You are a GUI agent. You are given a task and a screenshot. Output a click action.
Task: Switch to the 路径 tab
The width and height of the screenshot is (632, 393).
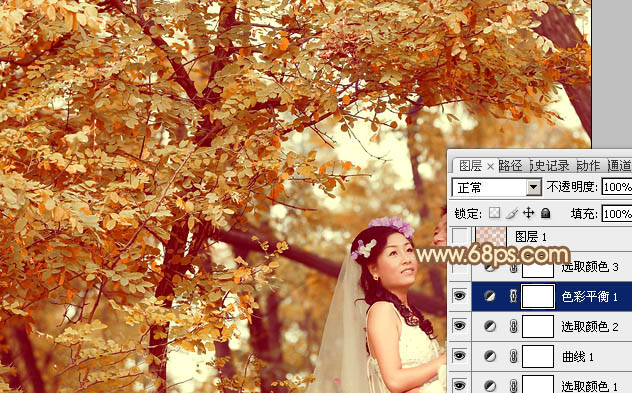pyautogui.click(x=510, y=166)
